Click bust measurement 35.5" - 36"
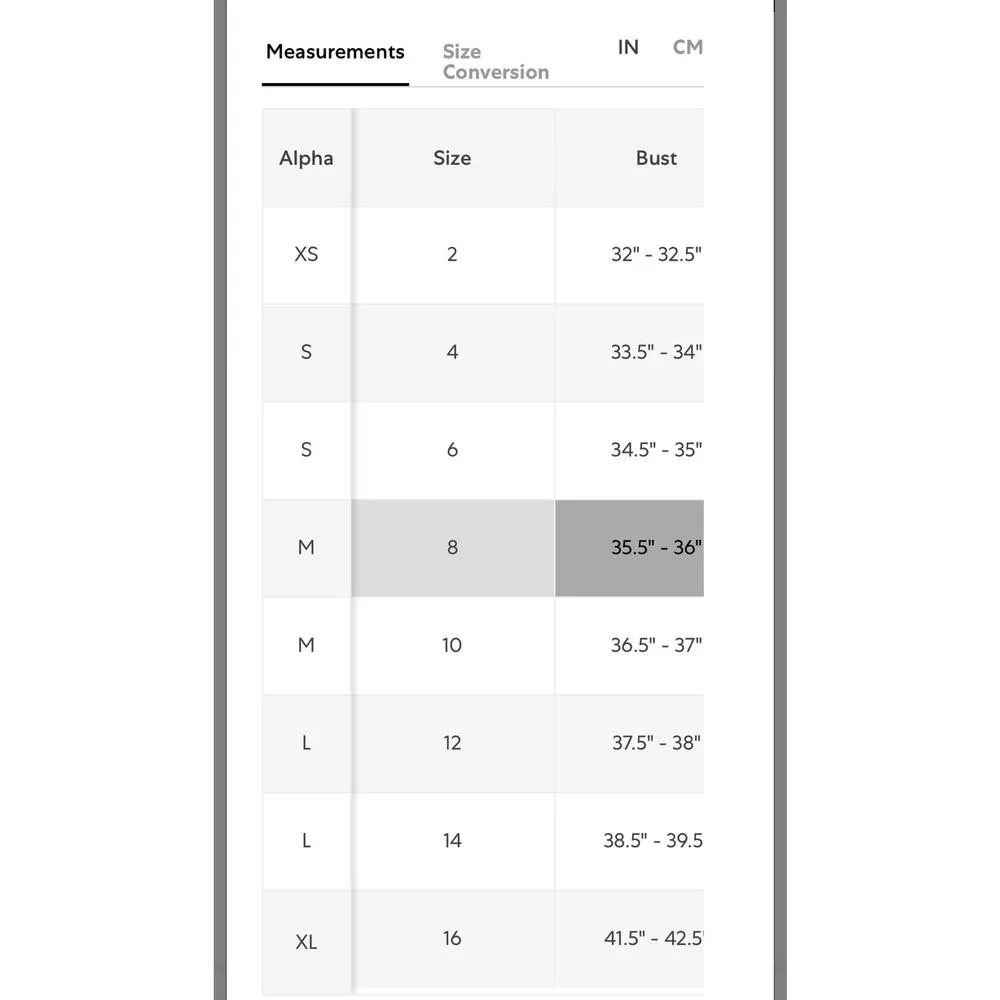The width and height of the screenshot is (1000, 1000). click(655, 547)
